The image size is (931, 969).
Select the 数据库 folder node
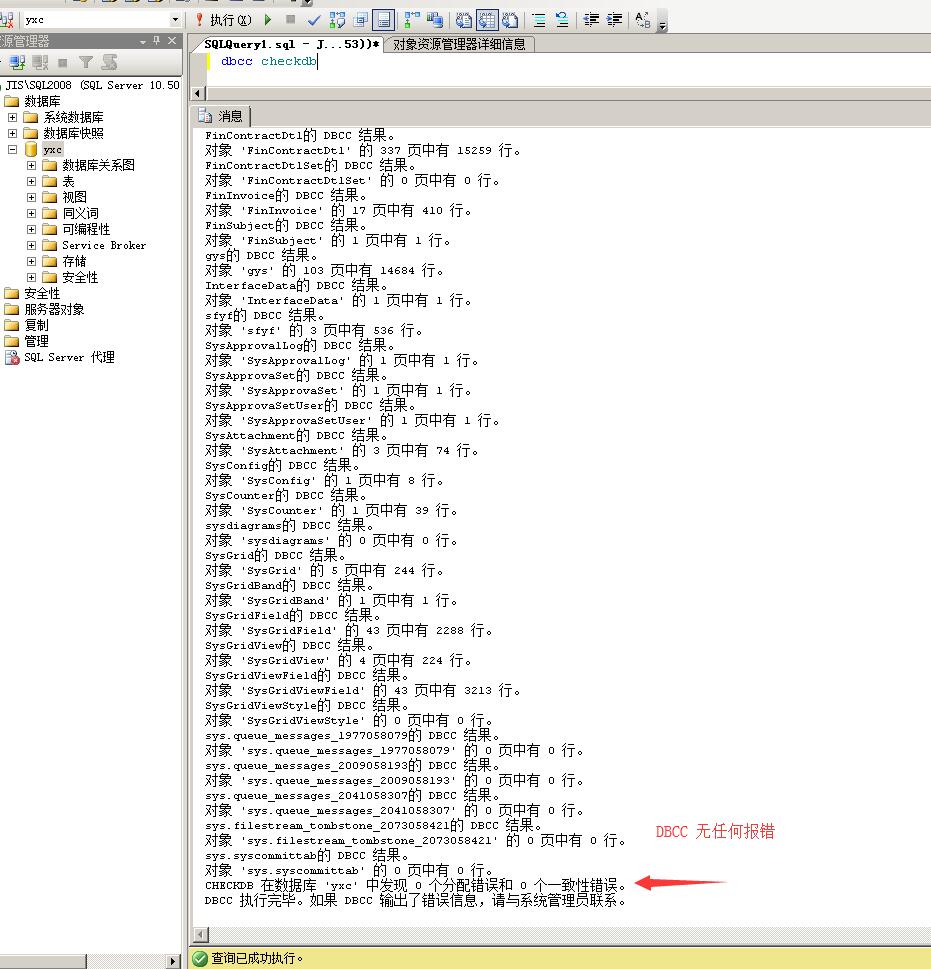click(x=42, y=101)
